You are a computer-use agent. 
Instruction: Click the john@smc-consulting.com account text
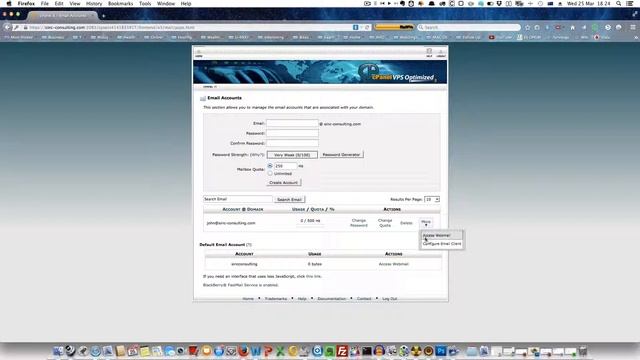click(231, 223)
